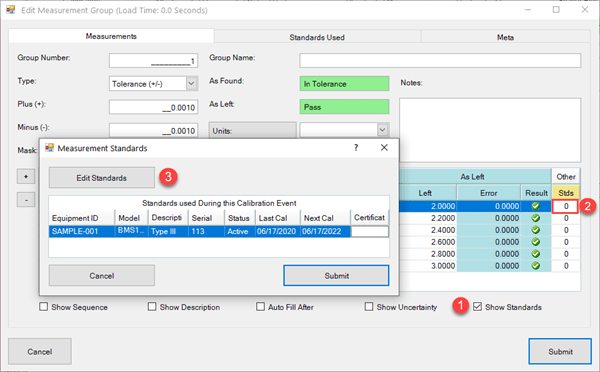Click the Measurement Standards dialog title icon

pyautogui.click(x=49, y=148)
